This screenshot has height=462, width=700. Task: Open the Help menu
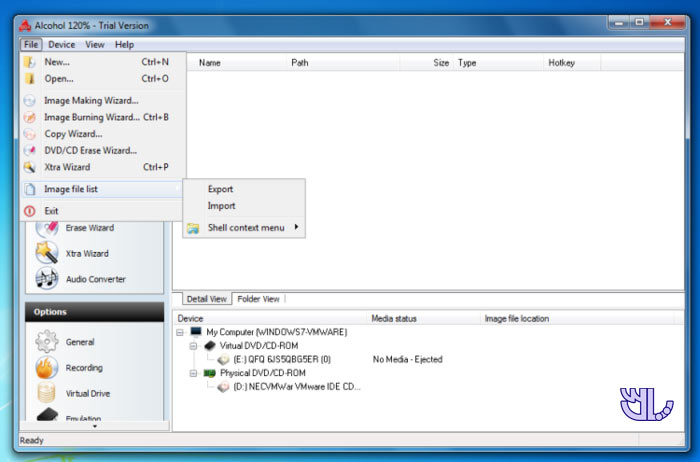124,45
